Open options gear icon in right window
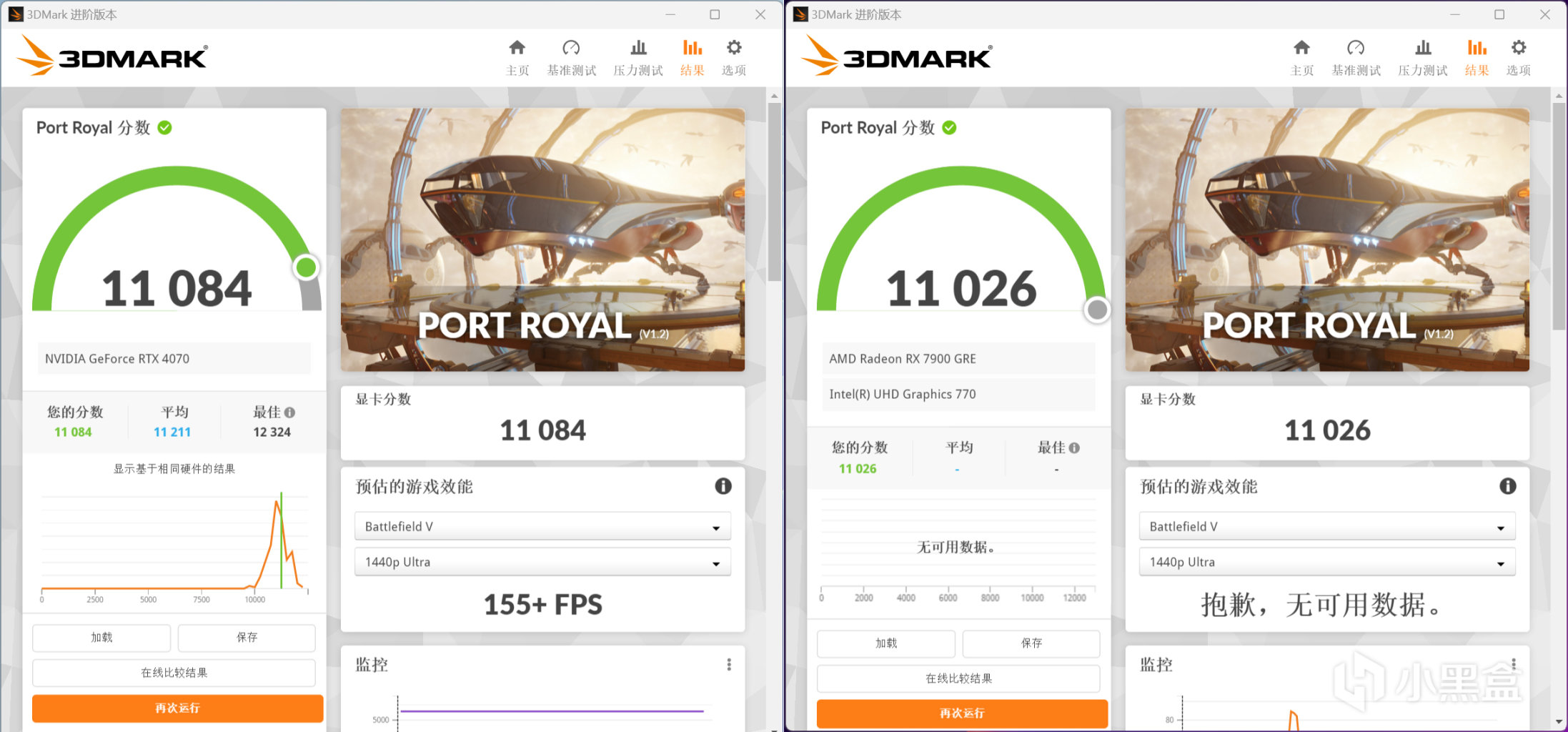The height and width of the screenshot is (732, 1568). [x=1519, y=48]
